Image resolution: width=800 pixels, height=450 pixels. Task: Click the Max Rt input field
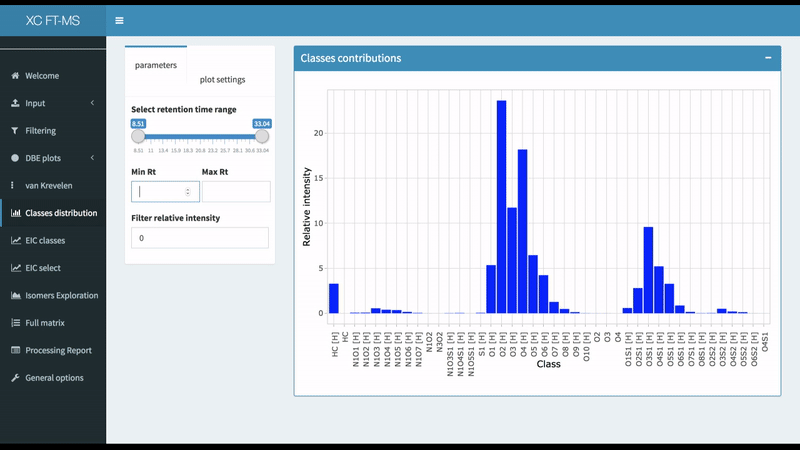pyautogui.click(x=236, y=192)
